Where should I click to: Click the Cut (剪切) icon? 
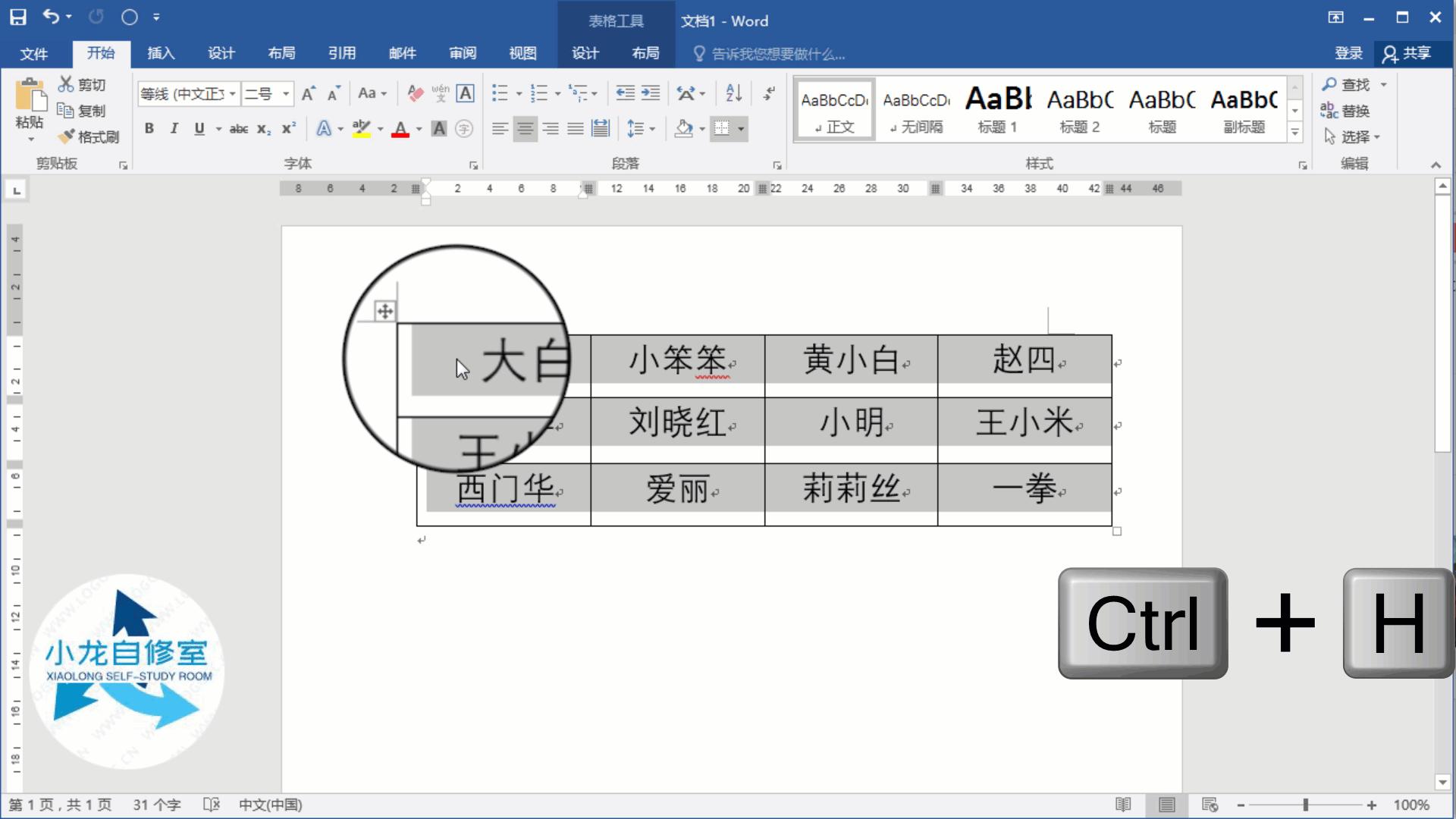tap(67, 85)
